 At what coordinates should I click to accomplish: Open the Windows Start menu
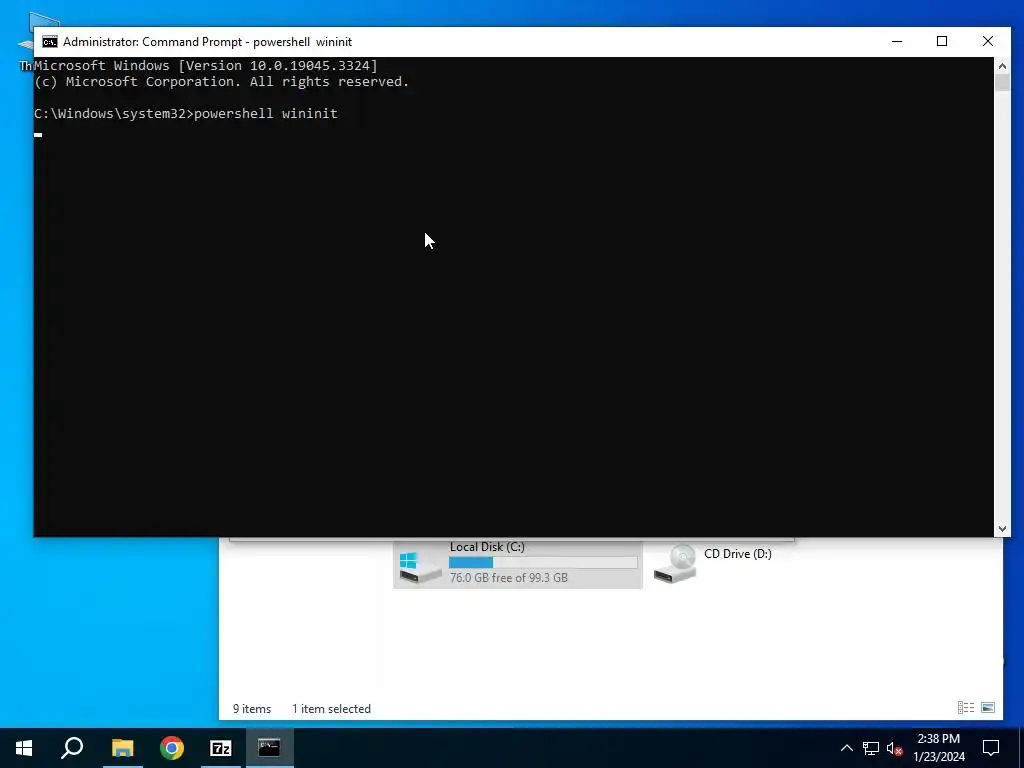click(x=24, y=748)
